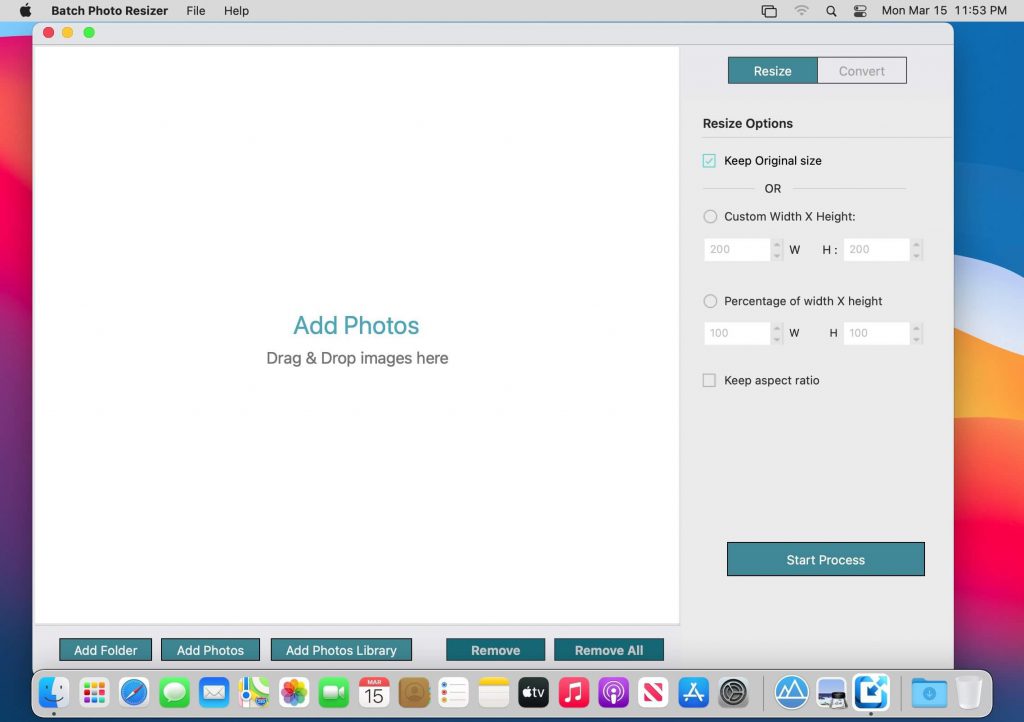Enable the Keep aspect ratio checkbox
The width and height of the screenshot is (1024, 722).
(x=710, y=380)
